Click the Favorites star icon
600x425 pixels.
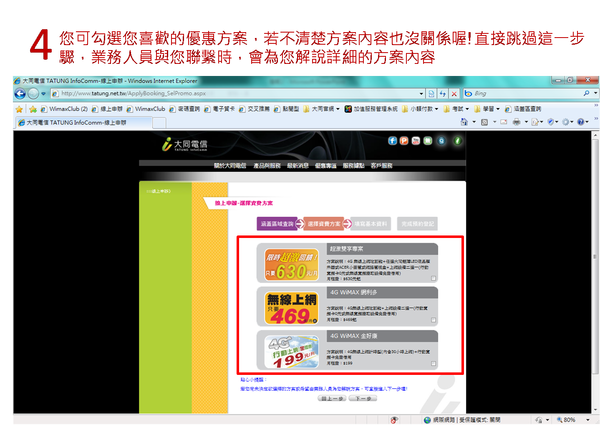[19, 109]
